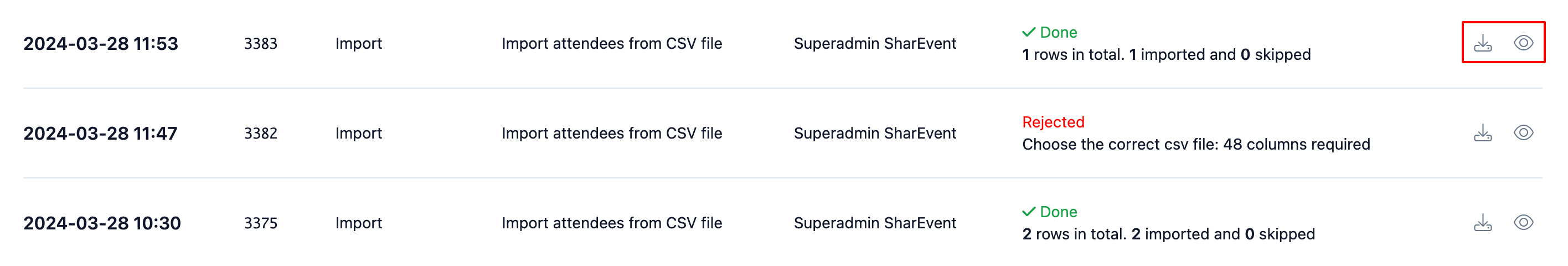Screen dimensions: 1568x266
Task: Click "2 rows in total" result summary
Action: (x=1169, y=234)
